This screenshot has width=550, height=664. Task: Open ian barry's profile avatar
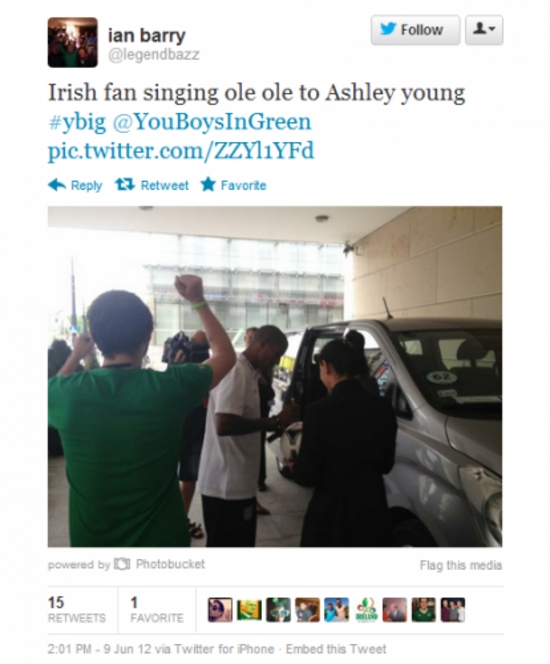tap(72, 42)
